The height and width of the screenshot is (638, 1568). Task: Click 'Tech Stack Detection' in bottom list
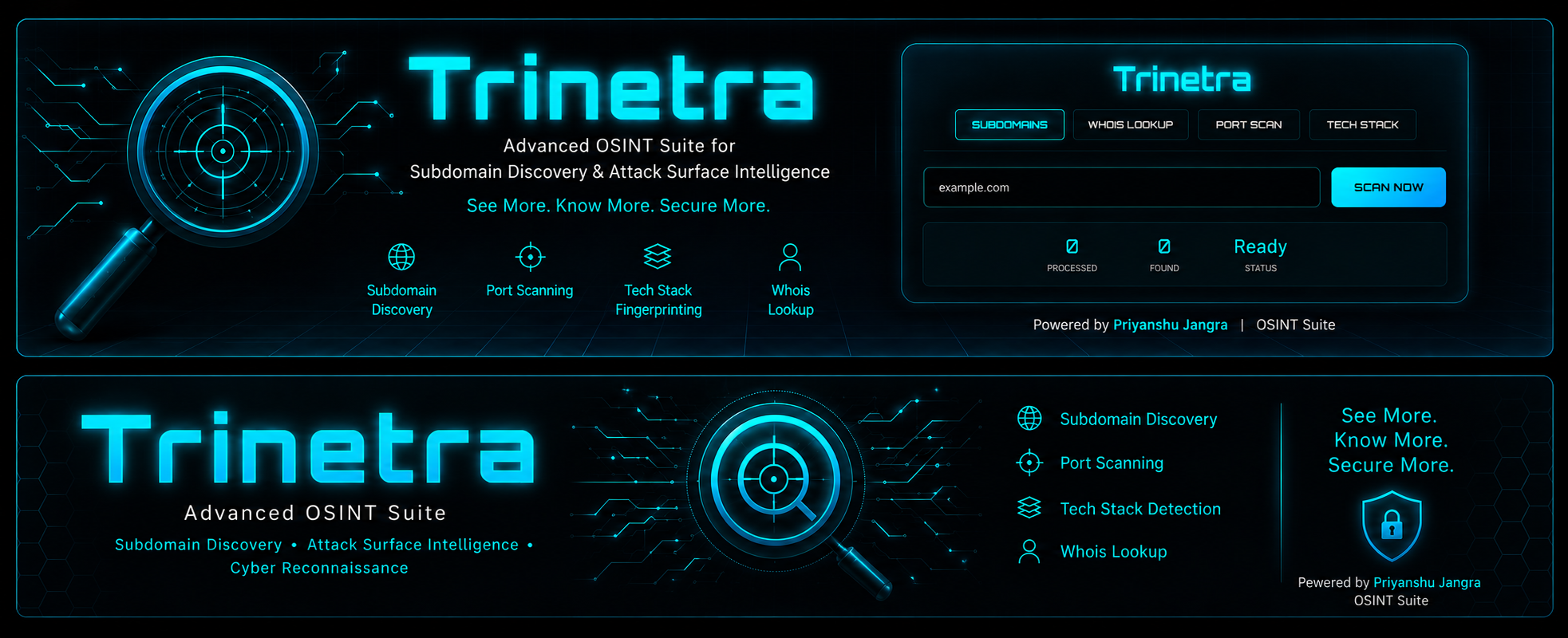point(1140,509)
